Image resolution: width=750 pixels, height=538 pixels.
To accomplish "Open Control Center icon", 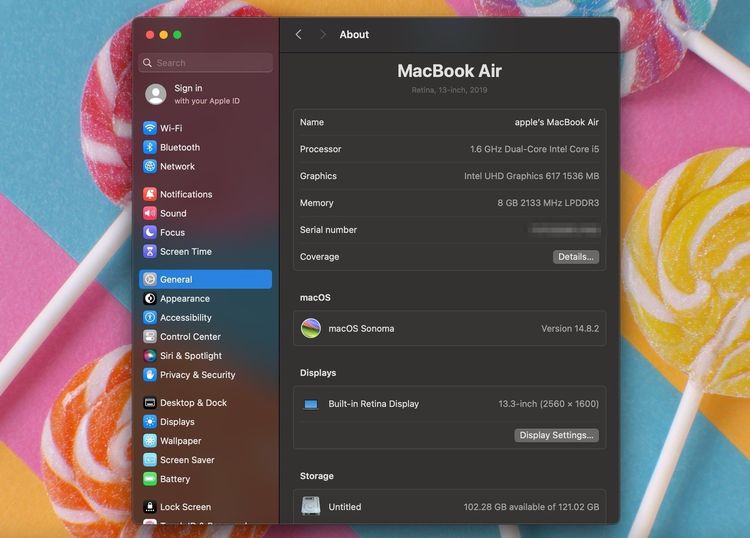I will (150, 337).
